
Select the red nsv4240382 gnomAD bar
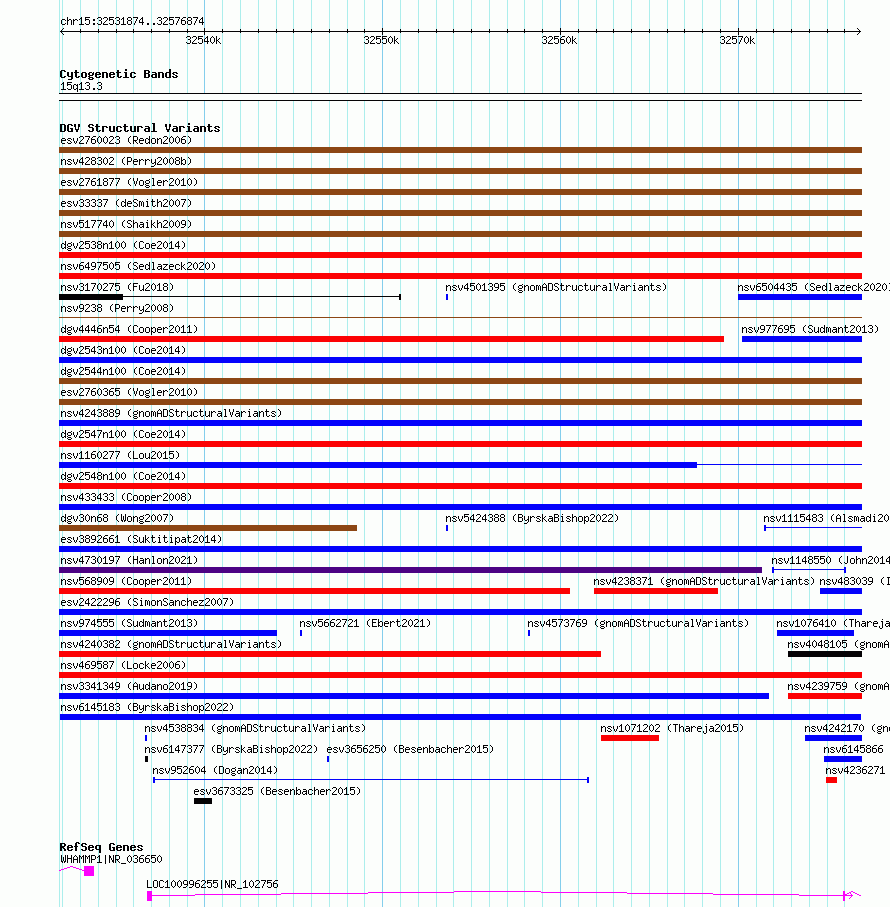tap(330, 654)
